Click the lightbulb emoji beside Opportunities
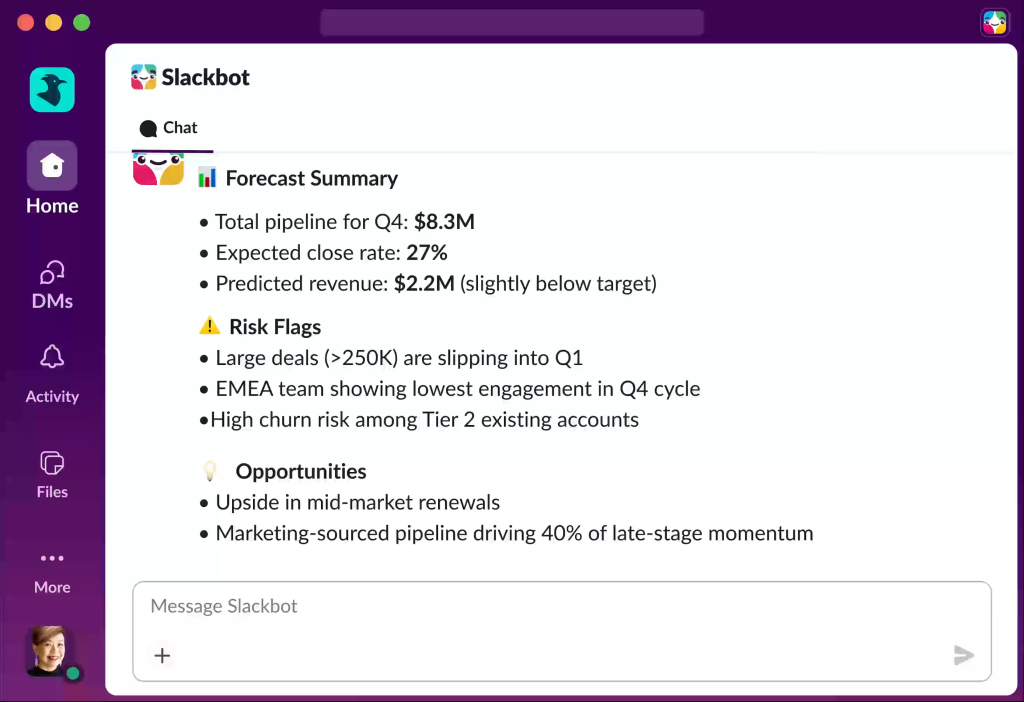The image size is (1024, 702). click(x=208, y=468)
